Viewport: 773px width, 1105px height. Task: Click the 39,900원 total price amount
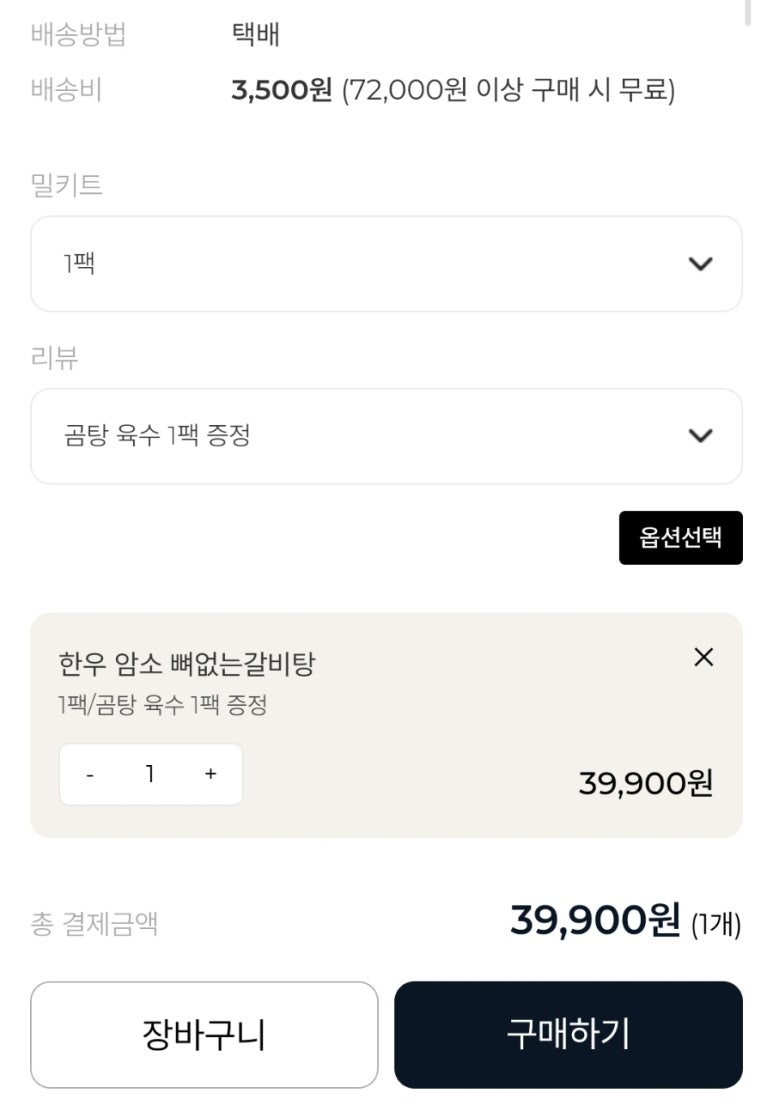(595, 921)
